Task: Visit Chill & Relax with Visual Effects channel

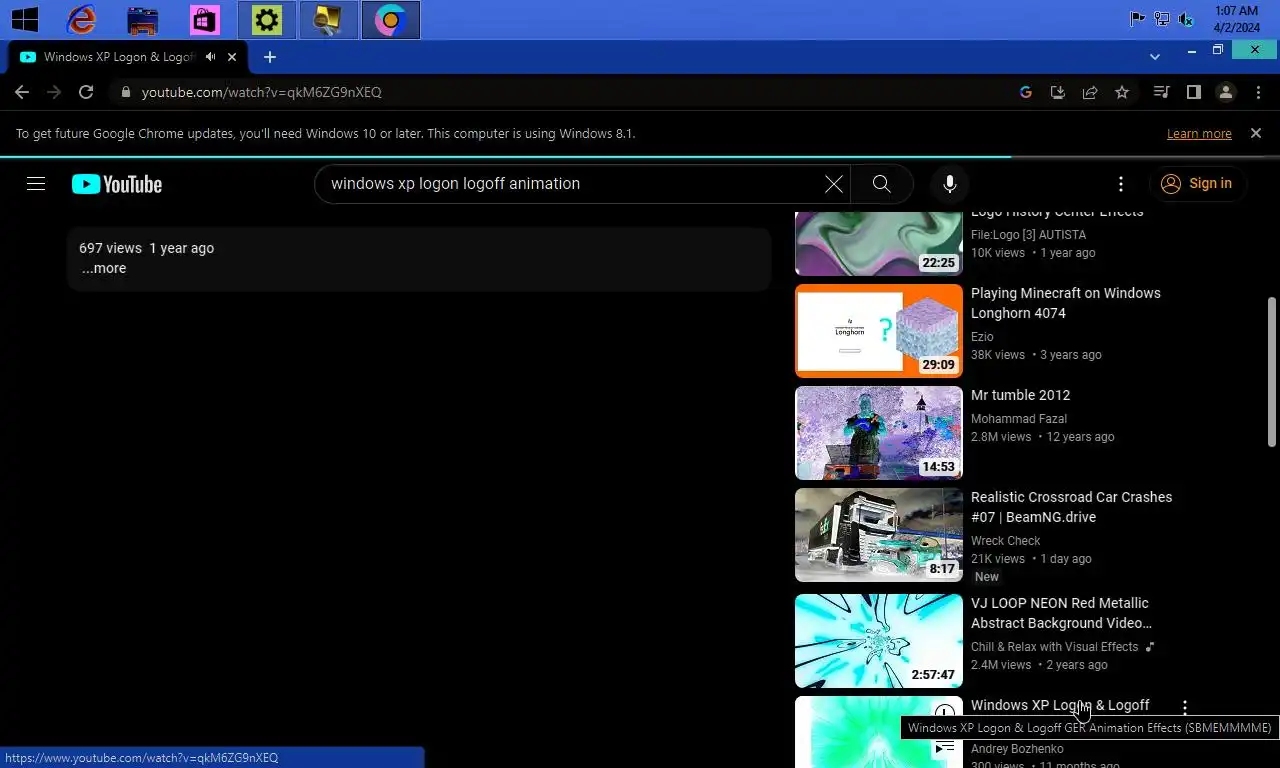Action: [x=1055, y=647]
